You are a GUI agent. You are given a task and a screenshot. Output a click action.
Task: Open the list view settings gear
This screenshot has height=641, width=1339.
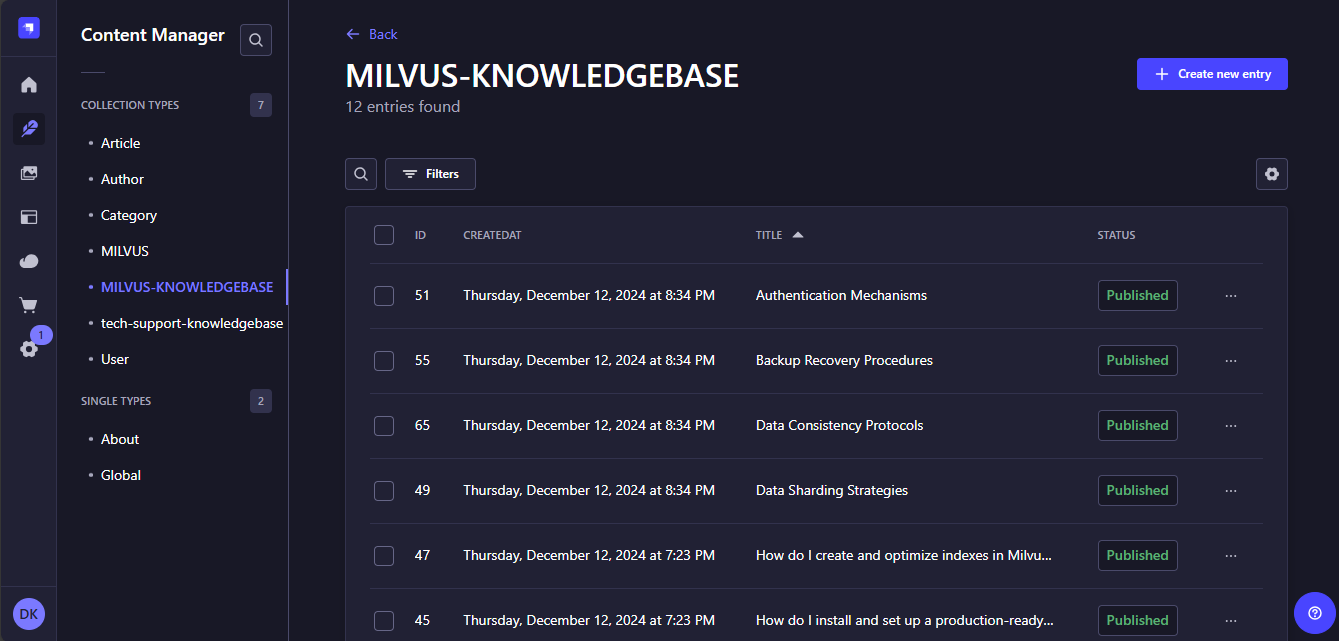1271,174
